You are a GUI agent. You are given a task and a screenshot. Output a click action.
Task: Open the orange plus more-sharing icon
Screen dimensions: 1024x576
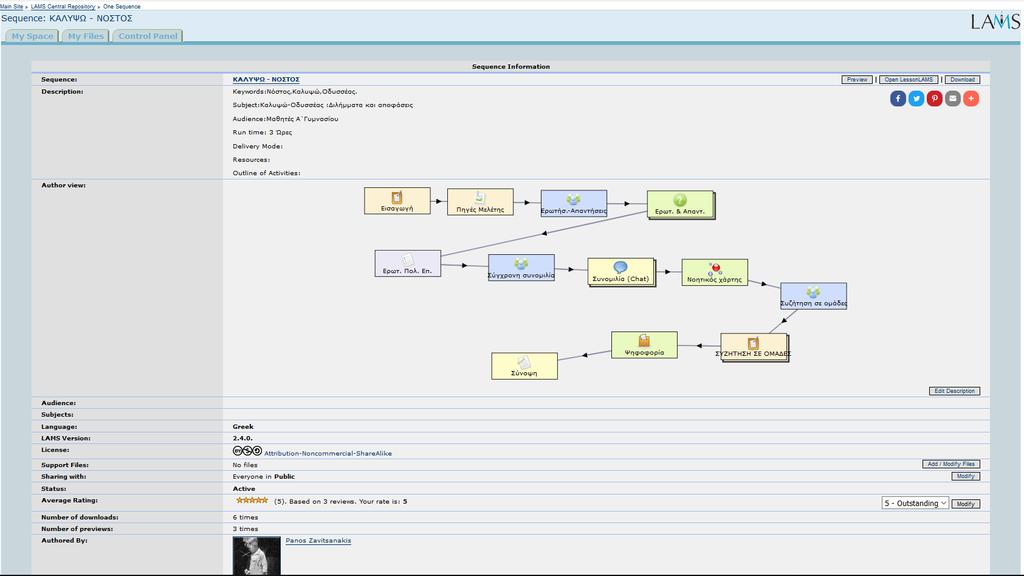tap(971, 99)
